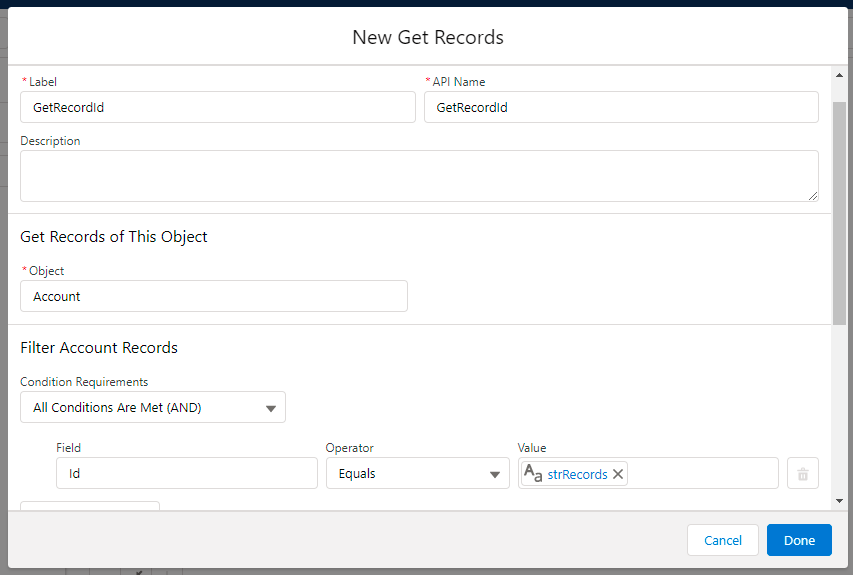This screenshot has height=575, width=853.
Task: Remove the strRecords value pill
Action: (618, 474)
